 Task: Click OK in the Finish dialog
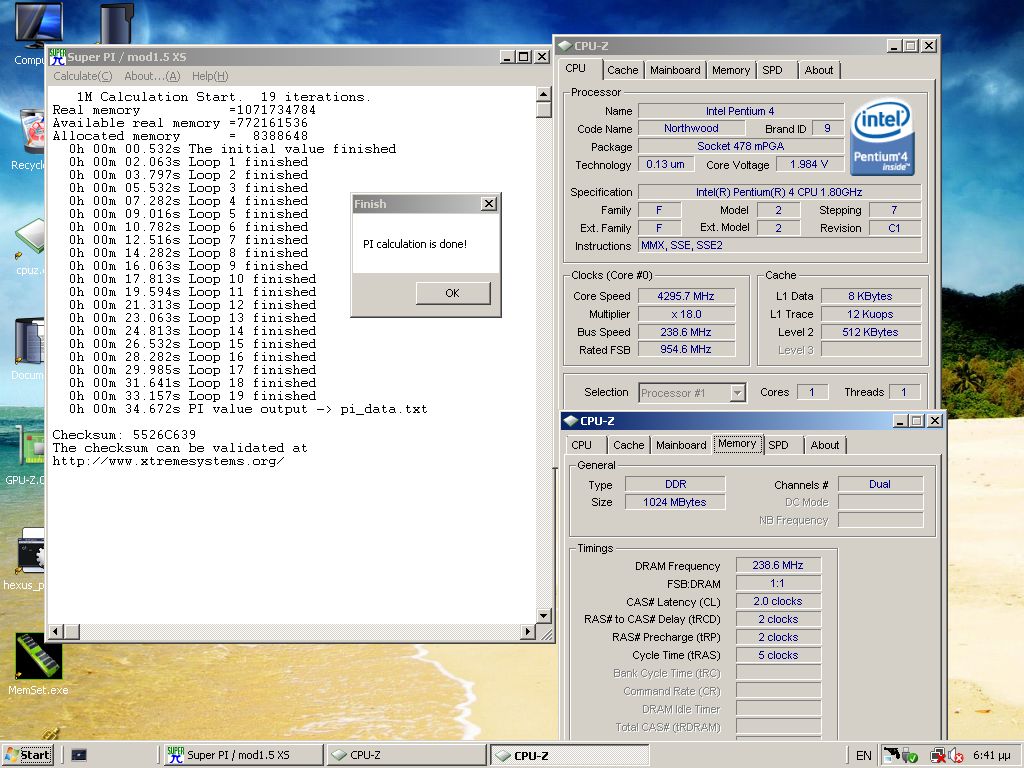453,293
